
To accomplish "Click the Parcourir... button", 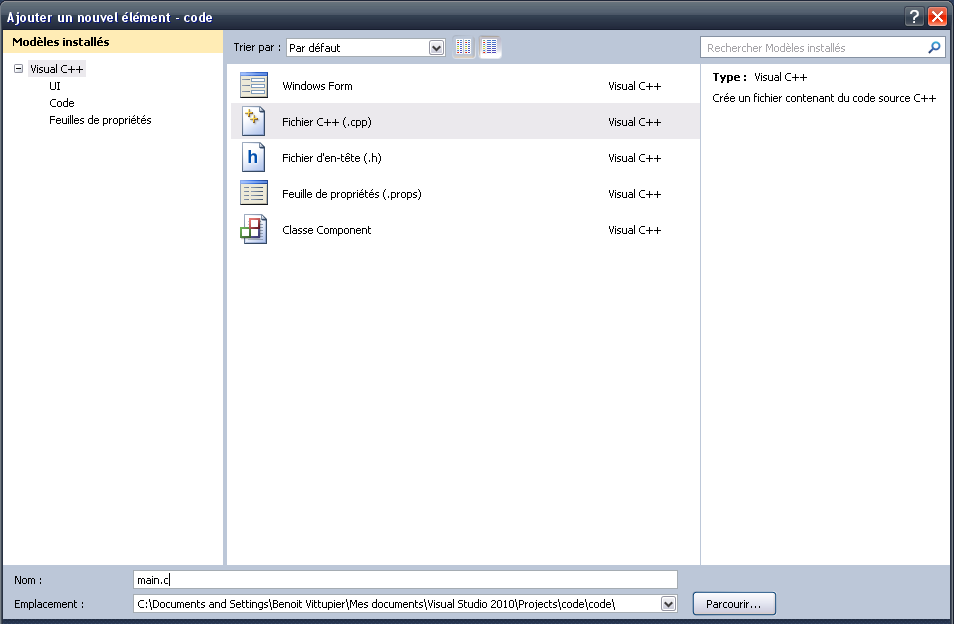I will [x=734, y=604].
